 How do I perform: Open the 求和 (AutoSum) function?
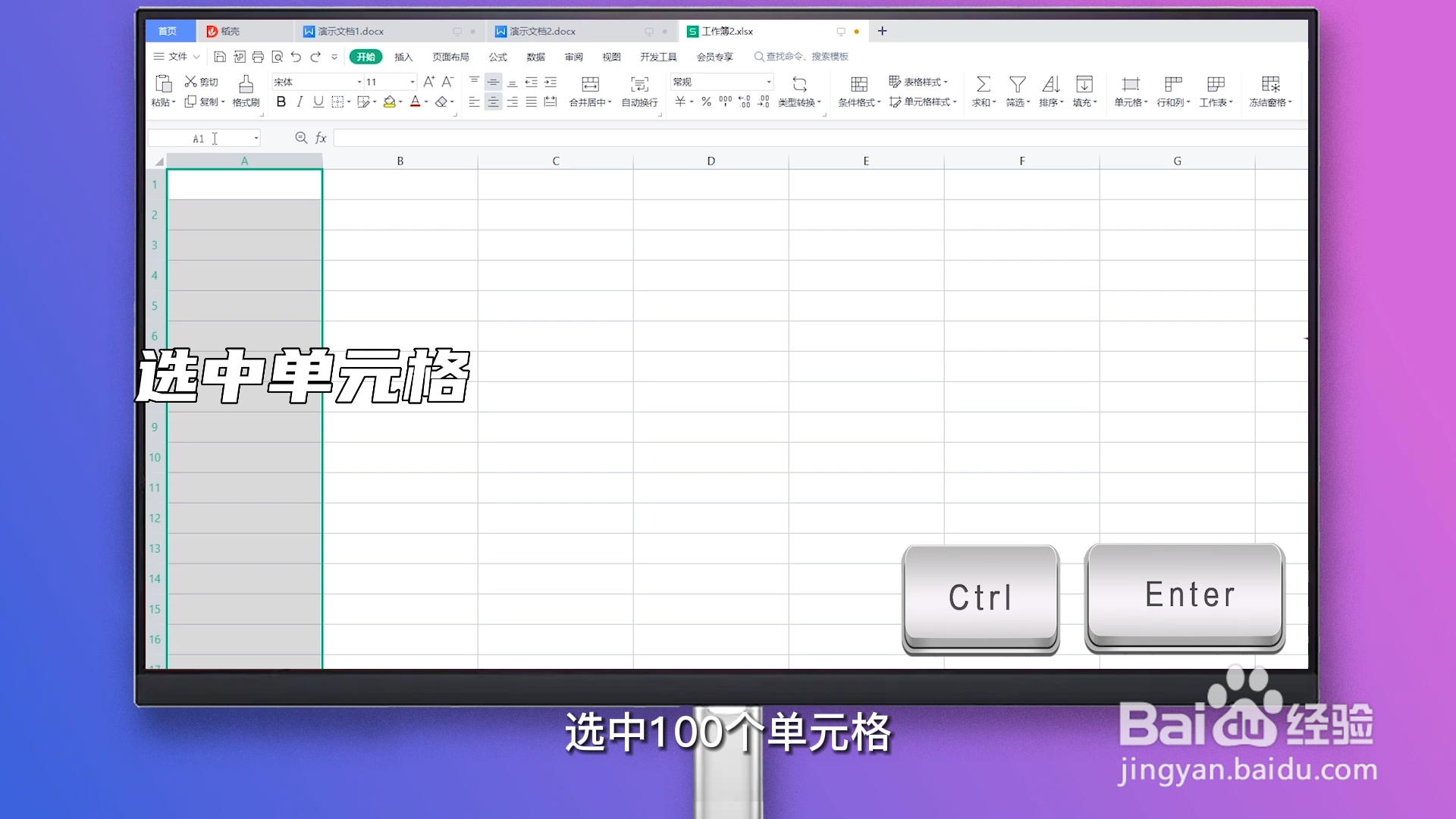tap(983, 91)
